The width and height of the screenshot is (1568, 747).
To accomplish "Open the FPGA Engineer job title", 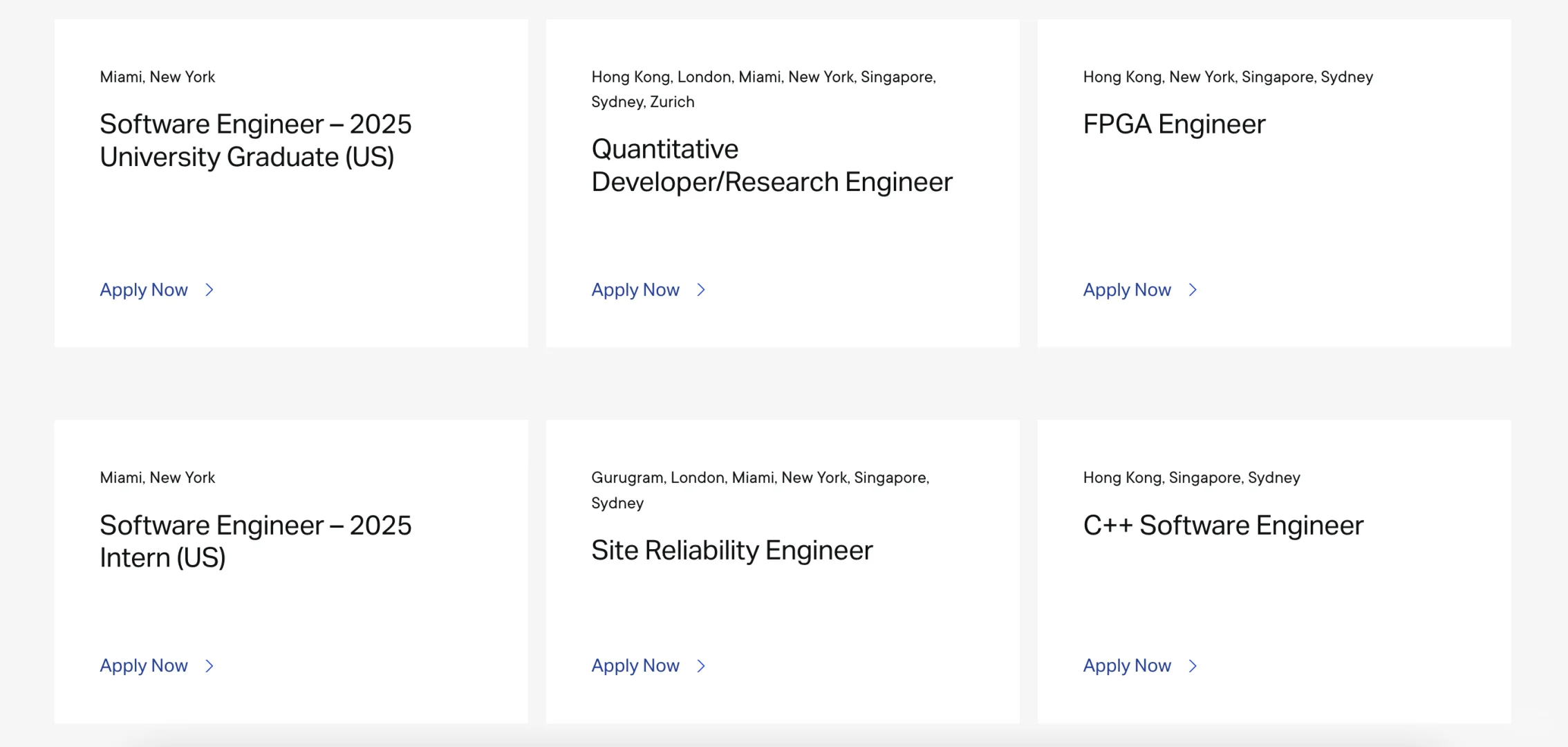I will pyautogui.click(x=1174, y=124).
